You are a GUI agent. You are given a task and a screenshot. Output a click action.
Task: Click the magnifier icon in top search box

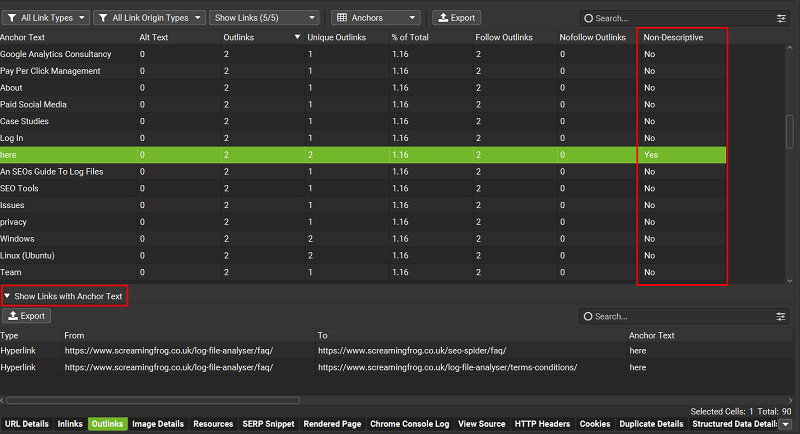point(587,18)
